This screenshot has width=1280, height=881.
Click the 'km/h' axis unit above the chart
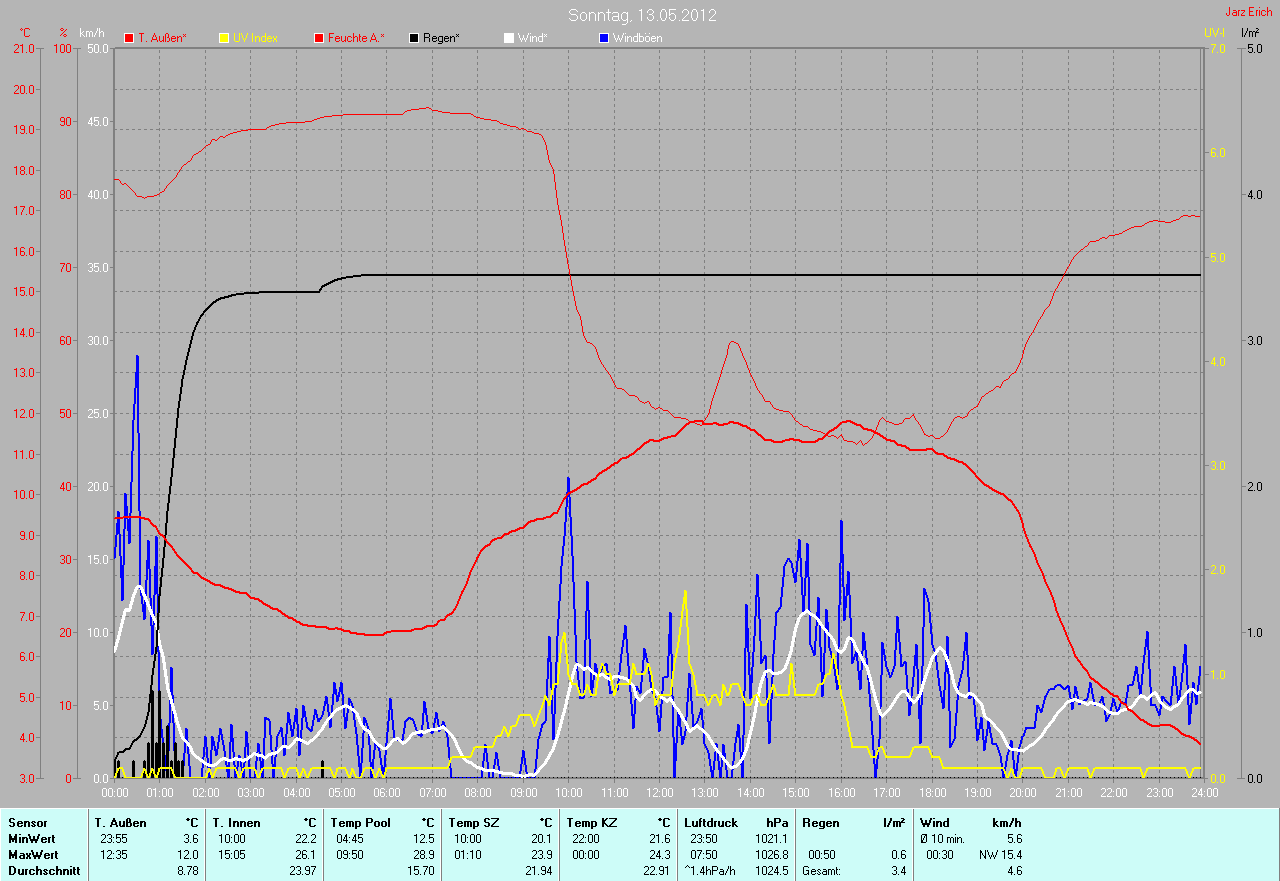tap(91, 32)
